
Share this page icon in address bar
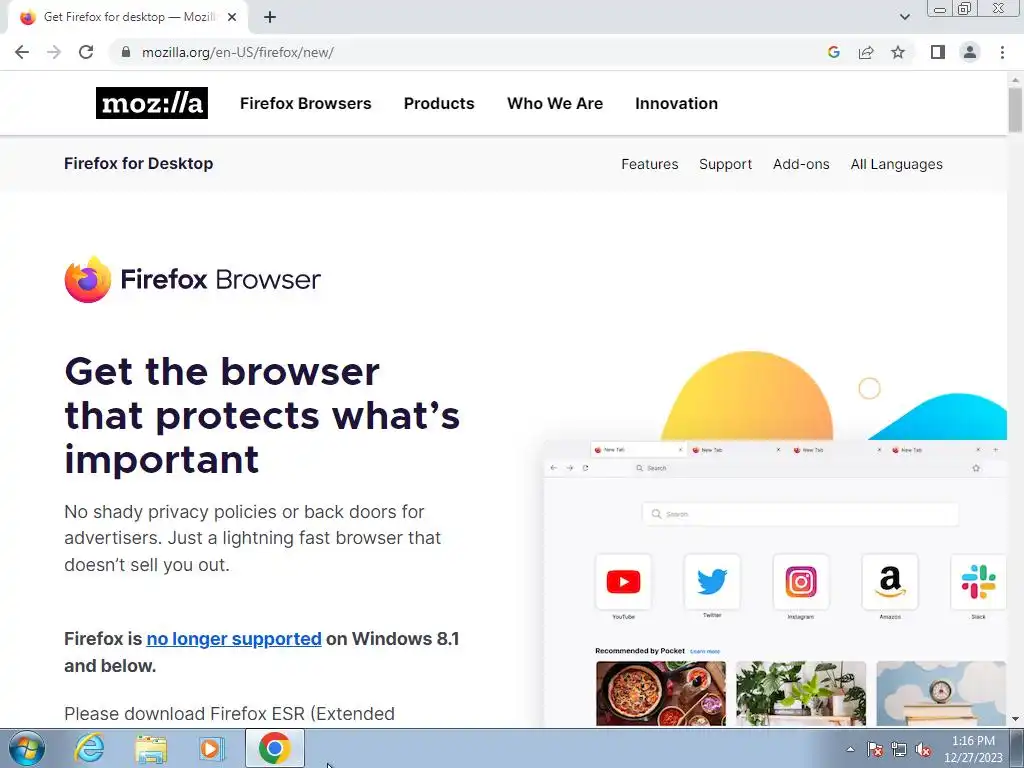(866, 52)
